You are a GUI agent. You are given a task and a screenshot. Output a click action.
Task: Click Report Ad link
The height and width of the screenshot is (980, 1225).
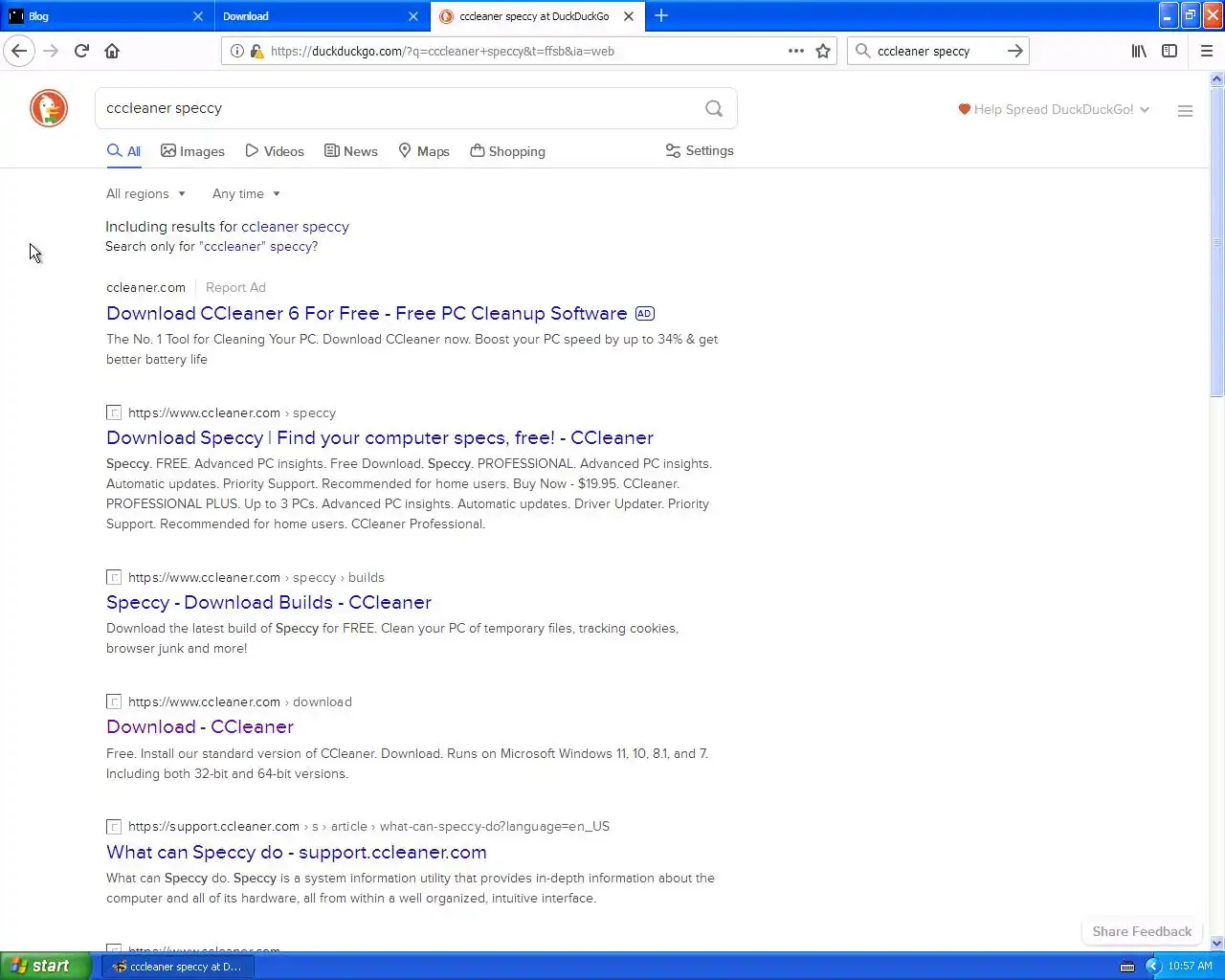(x=235, y=287)
